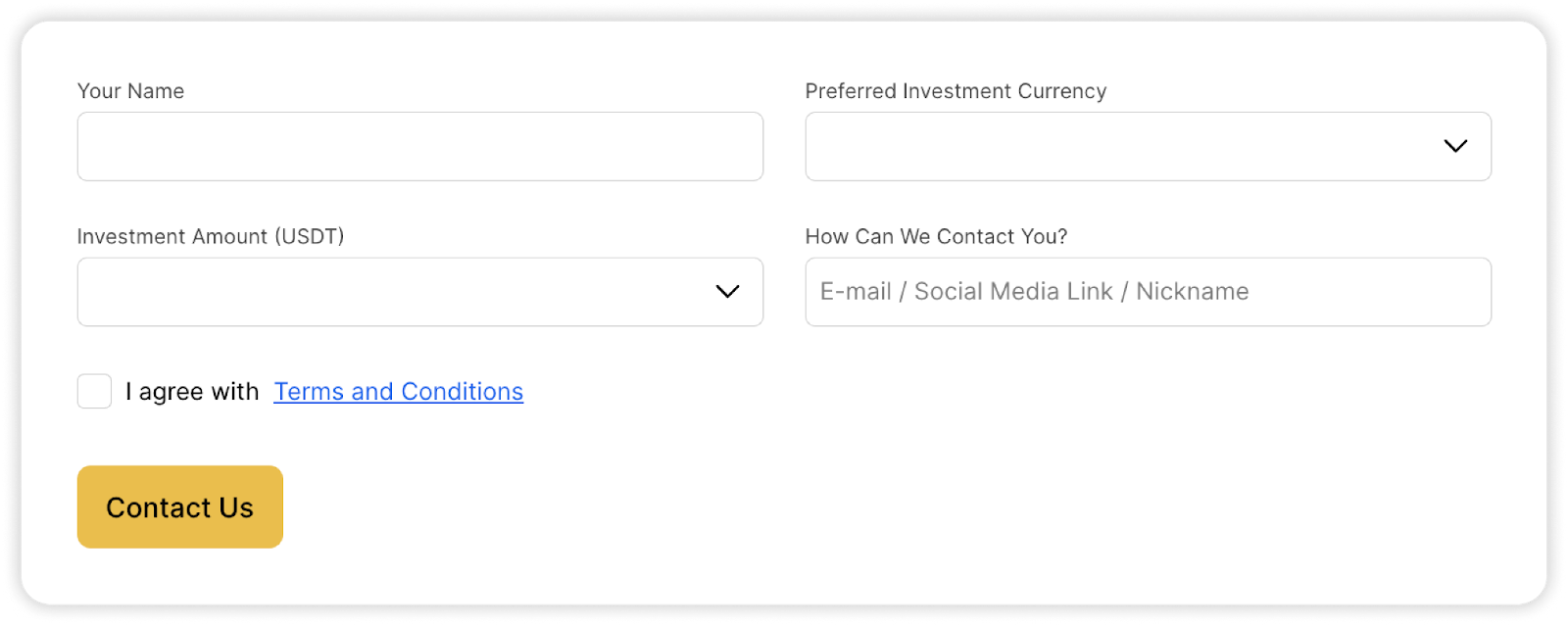Click the chevron arrow in the Investment Amount box
This screenshot has width=1568, height=625.
[727, 292]
